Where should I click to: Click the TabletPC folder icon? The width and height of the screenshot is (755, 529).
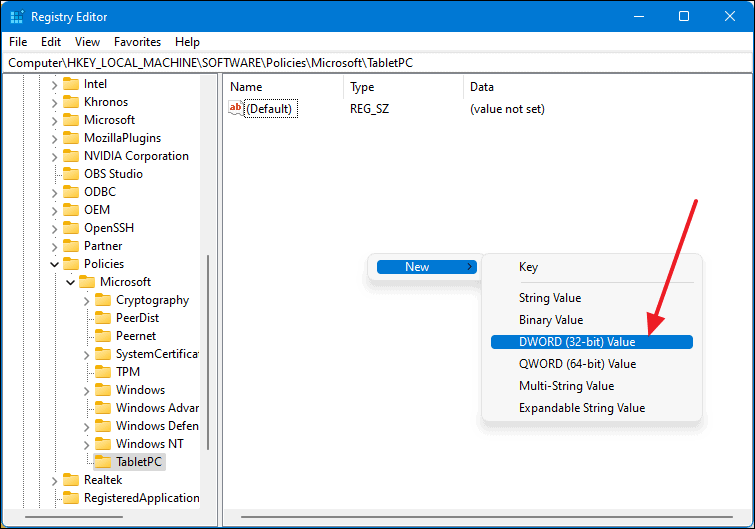tap(103, 462)
